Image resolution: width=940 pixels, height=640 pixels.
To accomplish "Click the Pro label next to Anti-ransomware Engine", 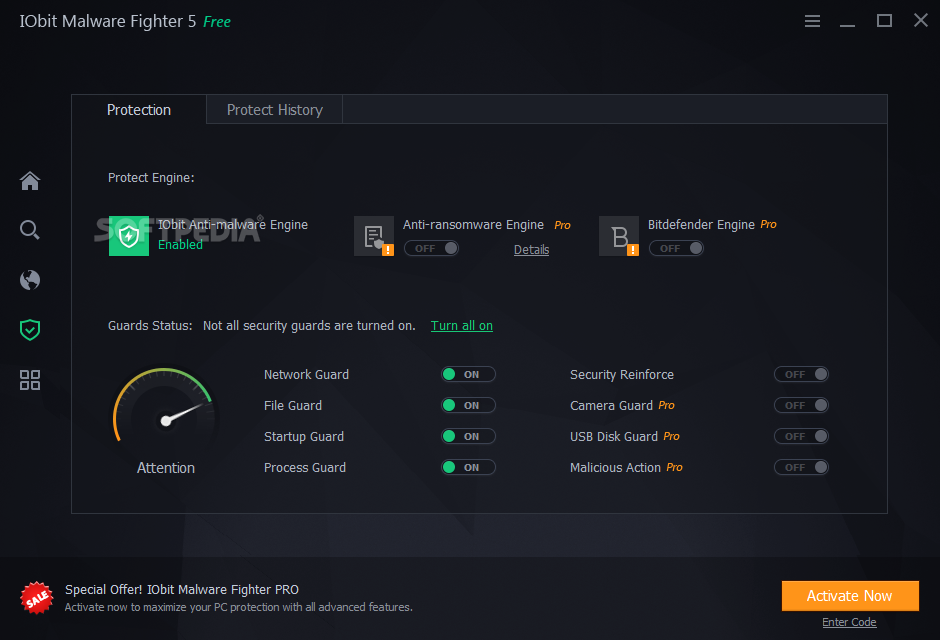I will [562, 225].
